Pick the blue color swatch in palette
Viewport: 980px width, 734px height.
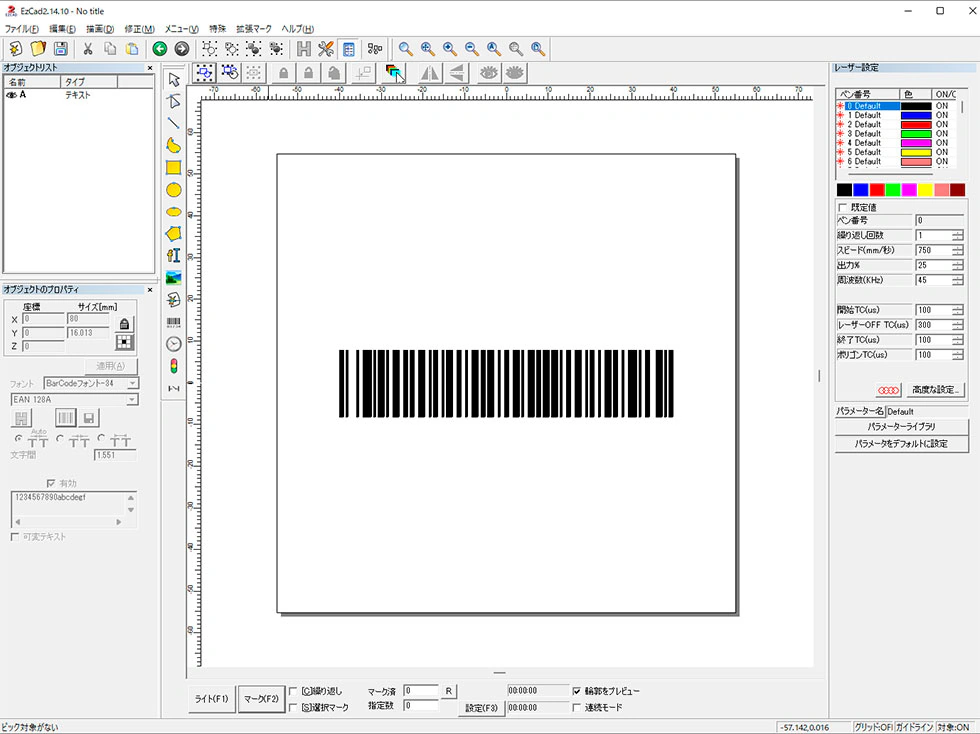point(861,190)
